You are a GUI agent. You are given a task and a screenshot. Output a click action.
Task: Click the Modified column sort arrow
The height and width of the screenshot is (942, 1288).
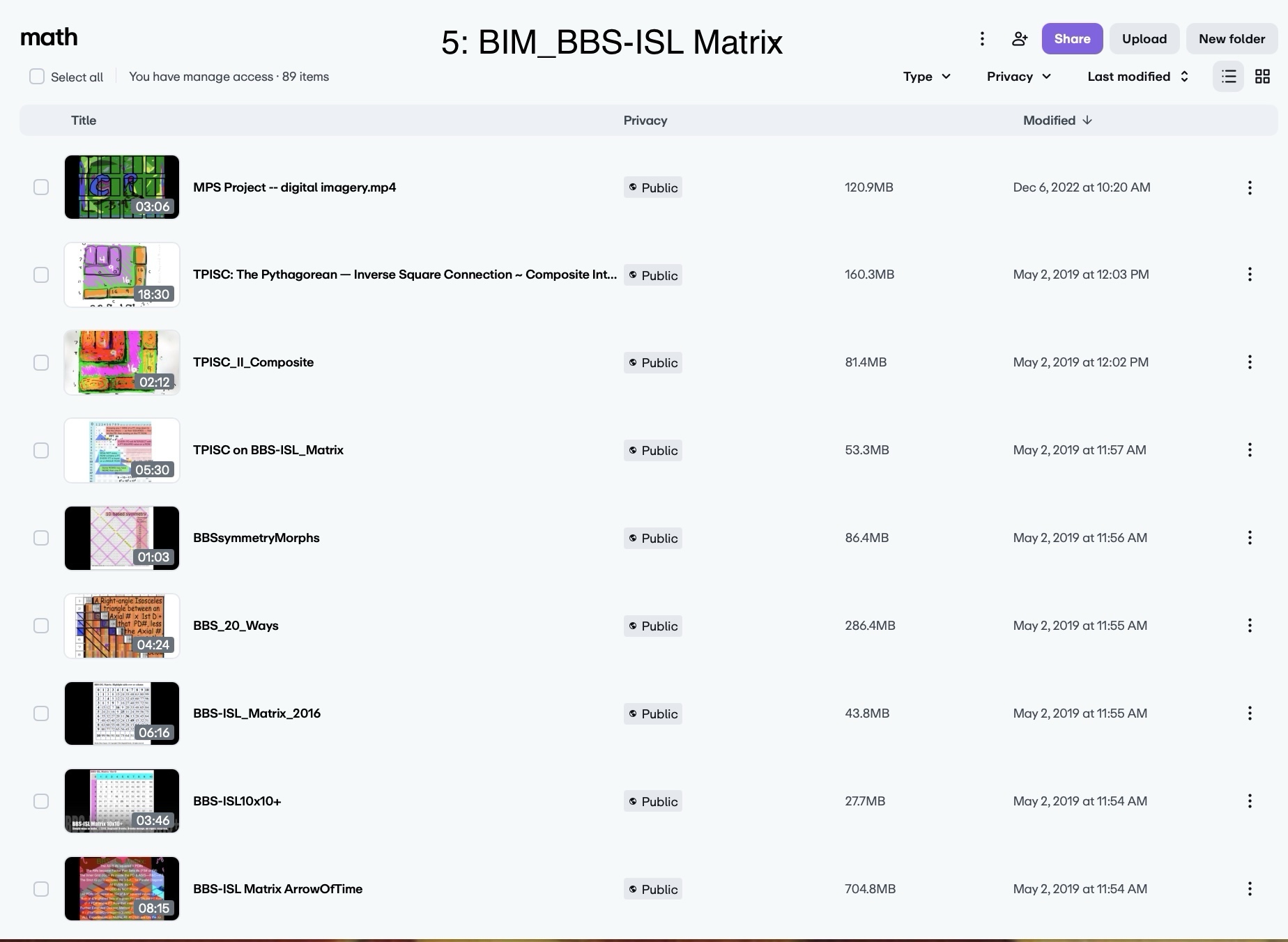coord(1087,121)
